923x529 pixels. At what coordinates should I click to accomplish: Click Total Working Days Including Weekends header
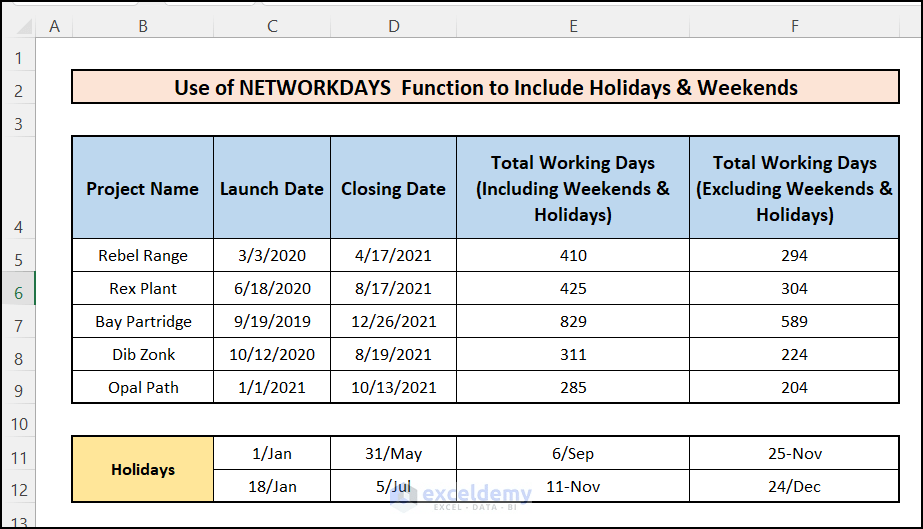[573, 188]
